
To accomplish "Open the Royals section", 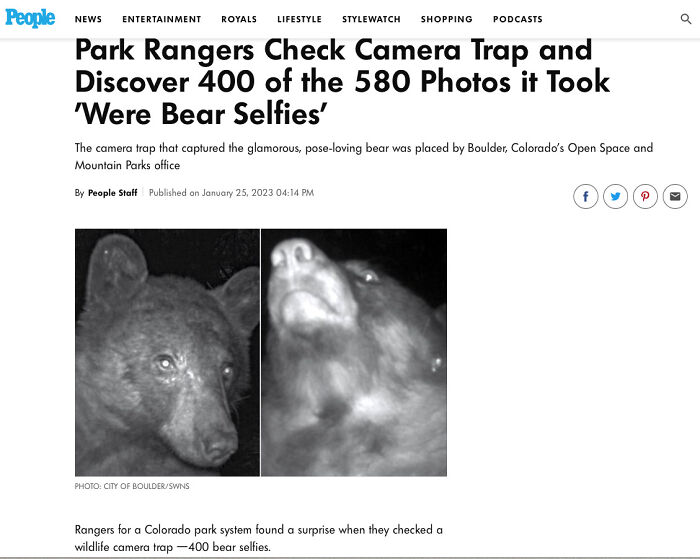I will 239,19.
